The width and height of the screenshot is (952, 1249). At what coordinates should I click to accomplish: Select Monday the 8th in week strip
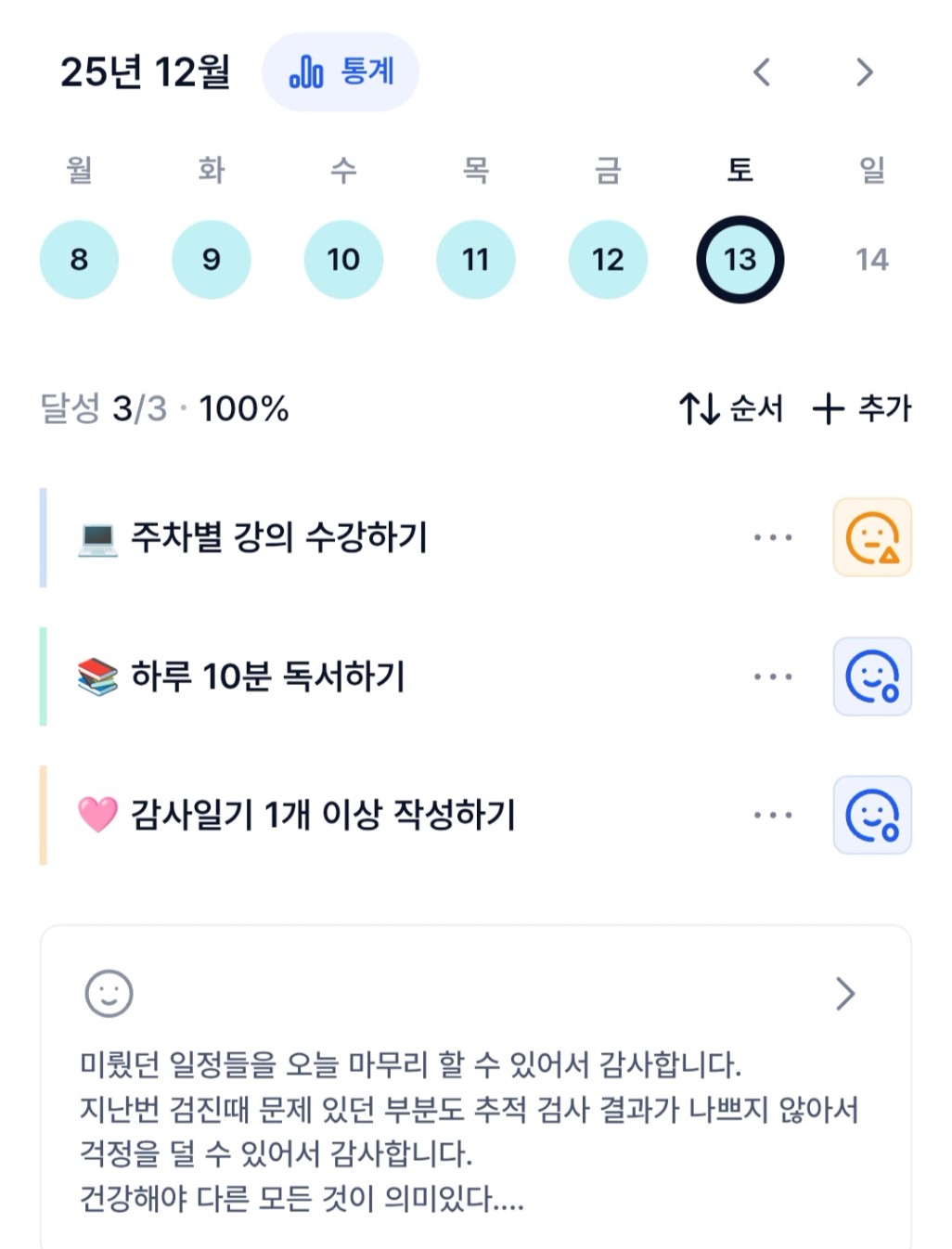coord(79,260)
